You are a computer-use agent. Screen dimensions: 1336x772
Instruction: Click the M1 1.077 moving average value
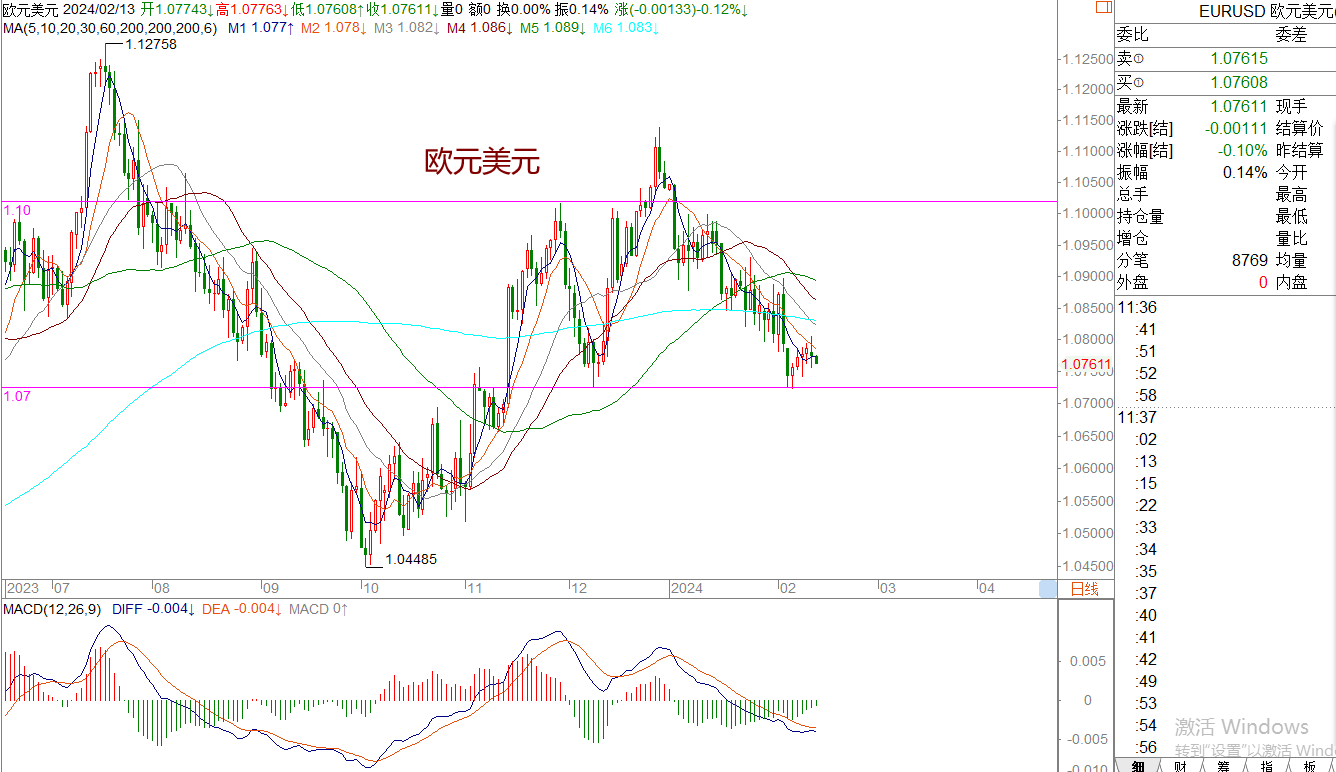259,28
